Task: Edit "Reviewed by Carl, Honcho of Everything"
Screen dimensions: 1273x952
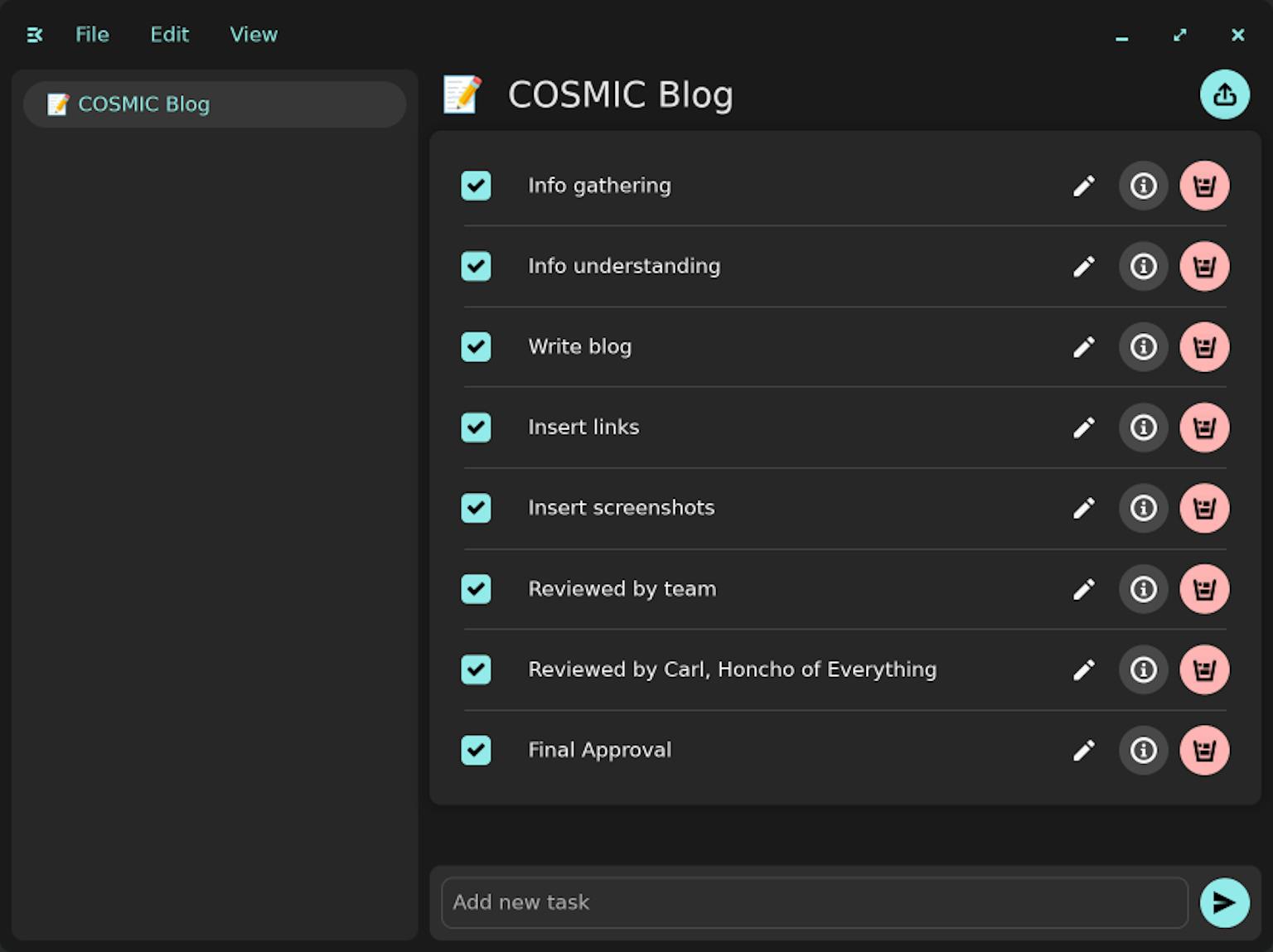Action: (x=1083, y=669)
